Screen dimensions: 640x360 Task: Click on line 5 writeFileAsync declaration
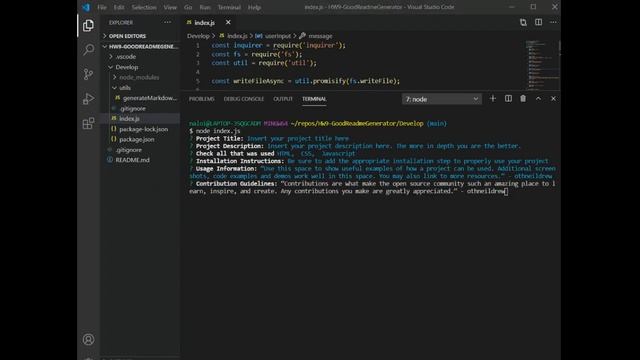(305, 81)
